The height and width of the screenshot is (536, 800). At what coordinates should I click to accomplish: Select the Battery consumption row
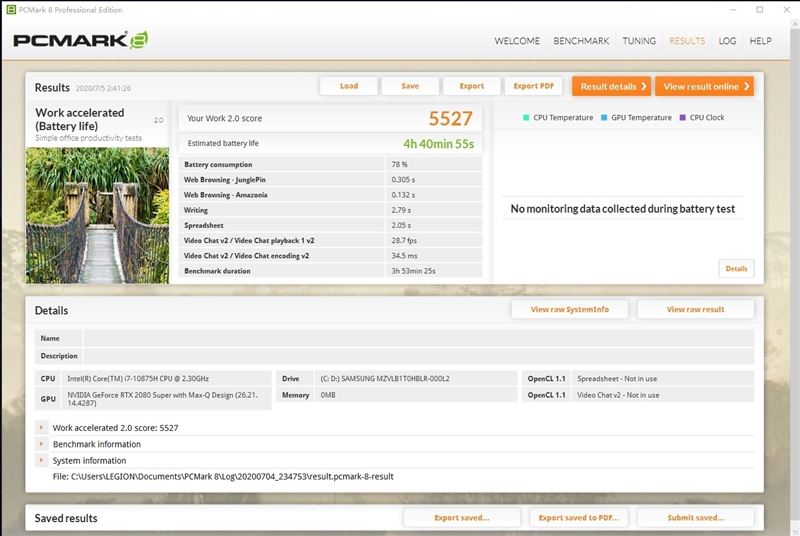331,164
